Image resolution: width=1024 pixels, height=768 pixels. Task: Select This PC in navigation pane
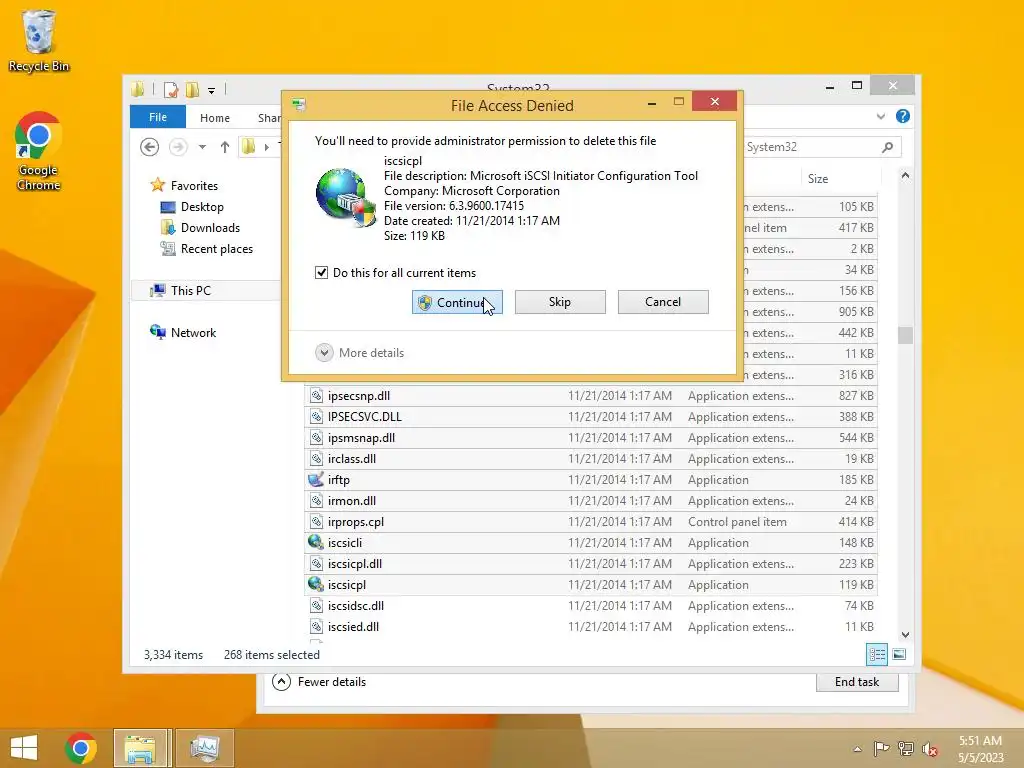click(191, 290)
